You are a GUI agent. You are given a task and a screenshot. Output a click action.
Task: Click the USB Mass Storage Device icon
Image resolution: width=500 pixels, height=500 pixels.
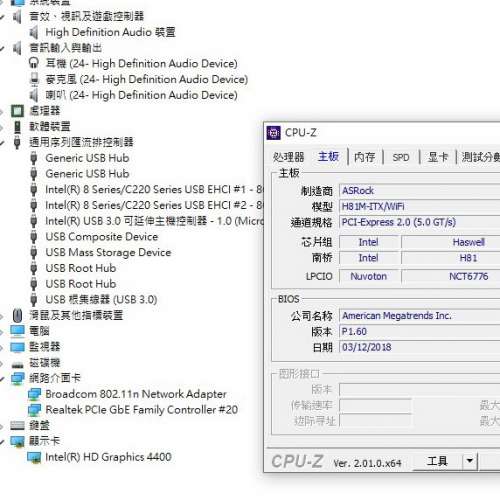point(33,253)
